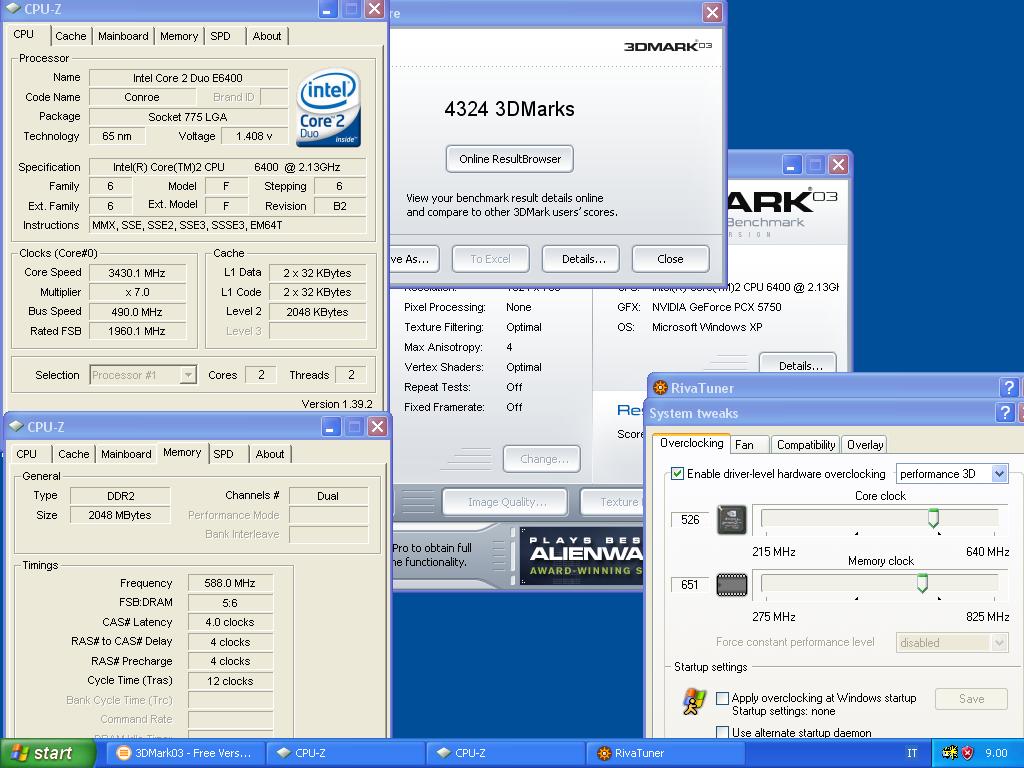Click the taskbar clock showing 9.00
Image resolution: width=1024 pixels, height=768 pixels.
[x=996, y=753]
